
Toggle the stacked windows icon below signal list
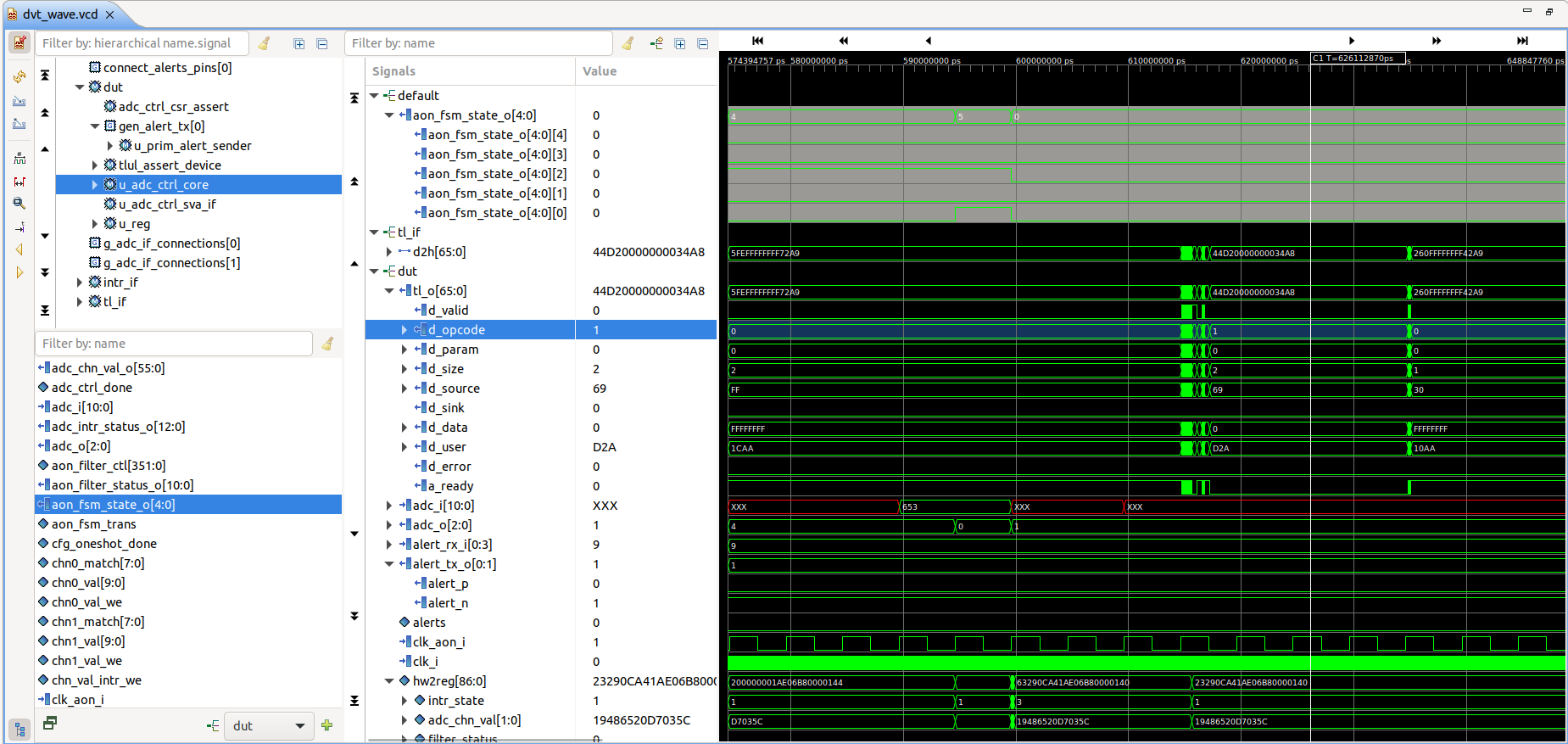tap(50, 723)
